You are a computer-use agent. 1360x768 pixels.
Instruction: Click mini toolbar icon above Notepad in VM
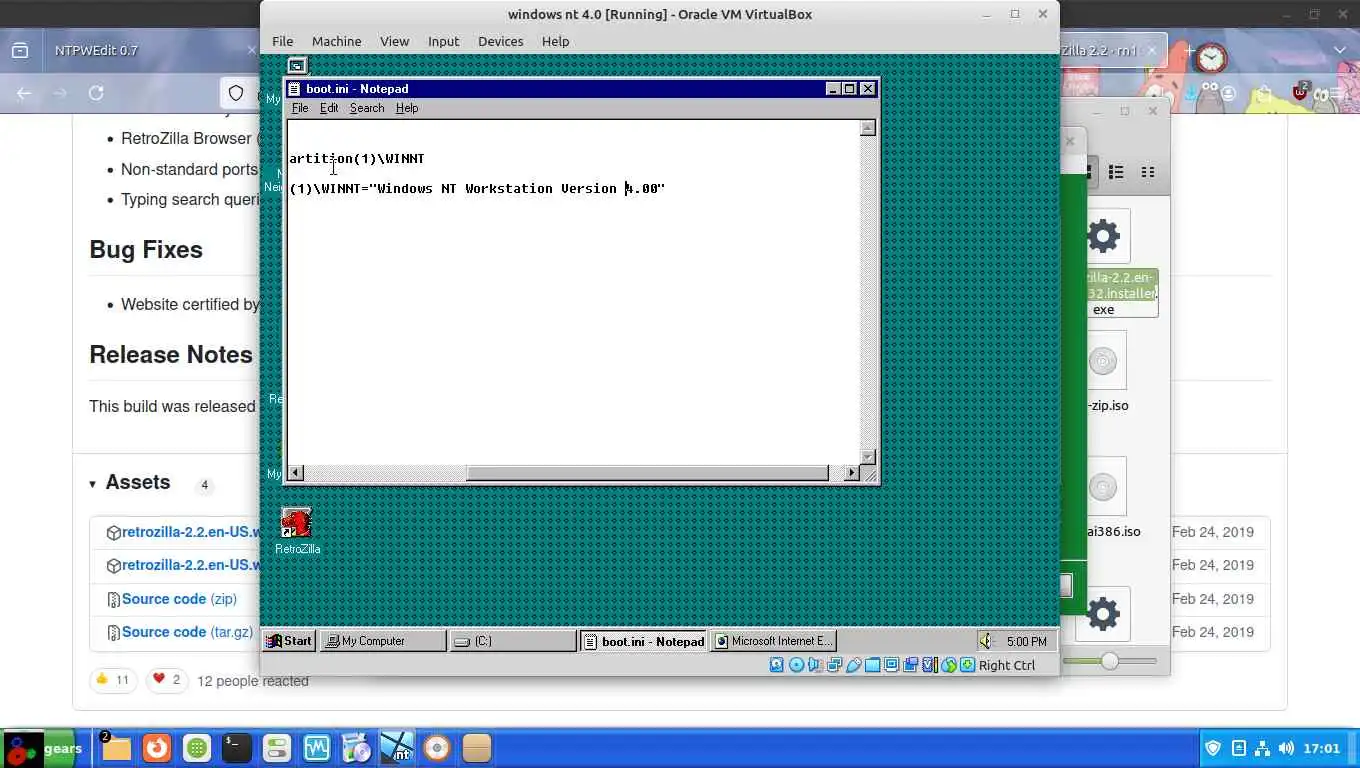(297, 66)
